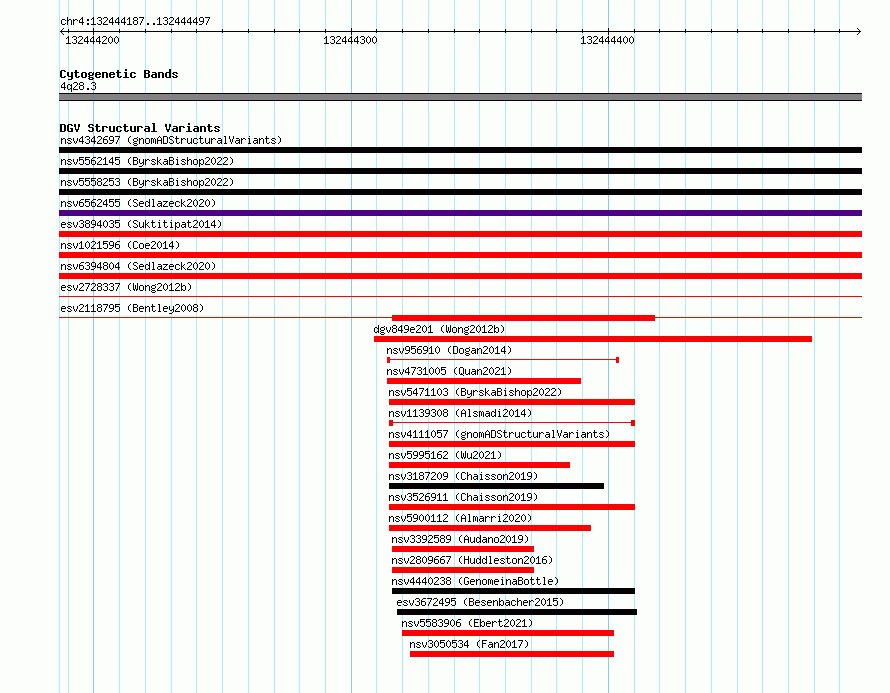Open the nsv4111057 gnomADStructuralVariants label
Viewport: 890px width, 693px height.
coord(499,434)
